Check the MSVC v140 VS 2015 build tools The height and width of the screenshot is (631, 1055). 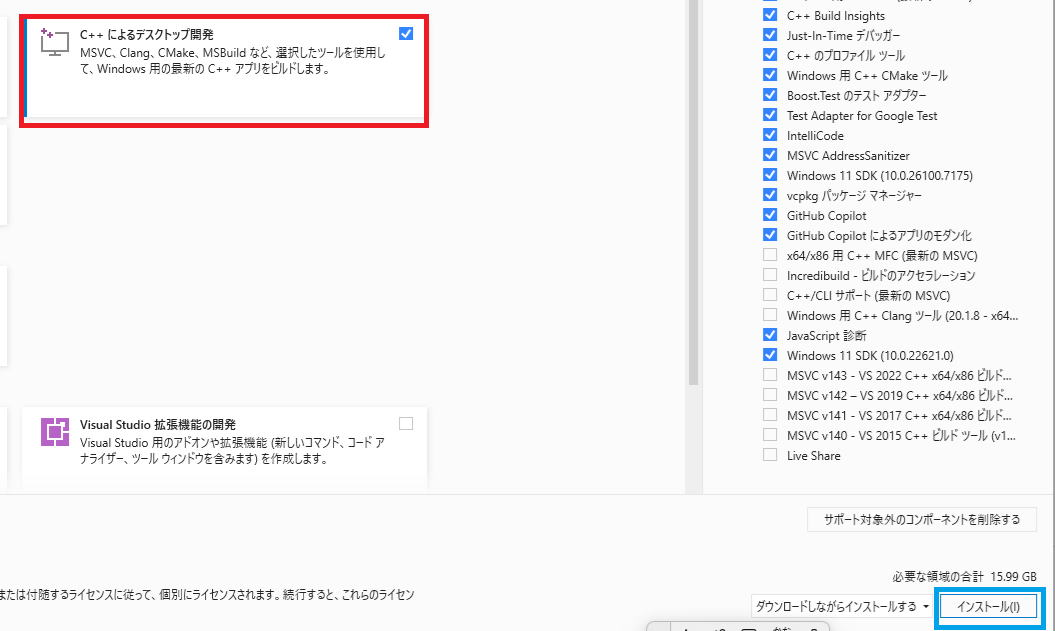point(770,435)
